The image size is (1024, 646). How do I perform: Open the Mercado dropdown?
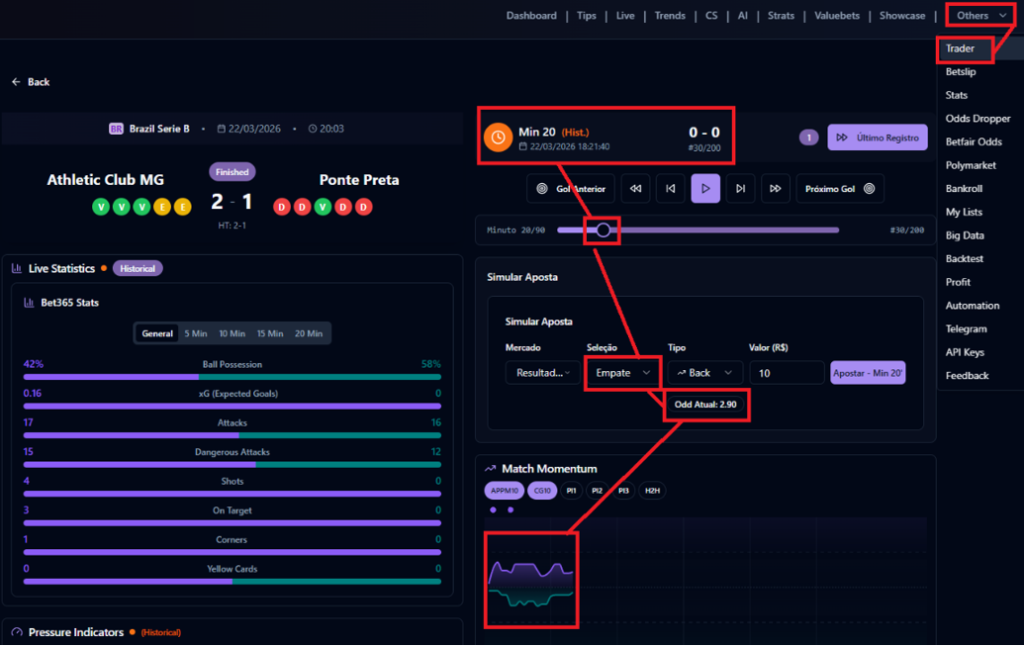point(542,373)
